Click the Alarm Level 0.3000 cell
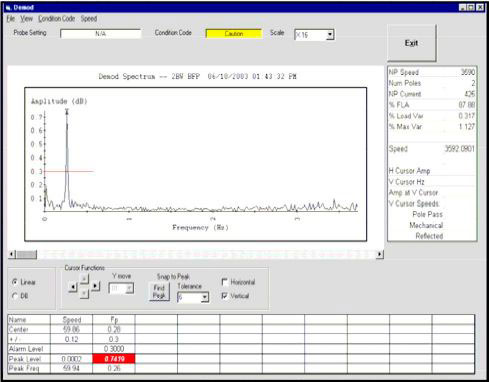The height and width of the screenshot is (382, 489). coord(114,349)
